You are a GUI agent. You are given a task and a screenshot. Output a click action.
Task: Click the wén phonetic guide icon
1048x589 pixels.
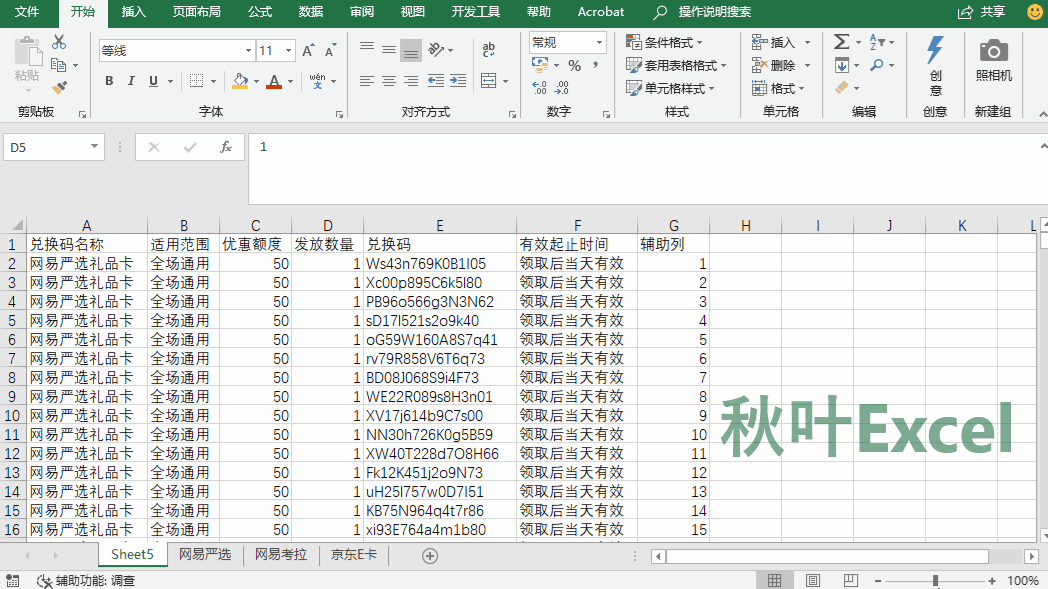coord(317,81)
